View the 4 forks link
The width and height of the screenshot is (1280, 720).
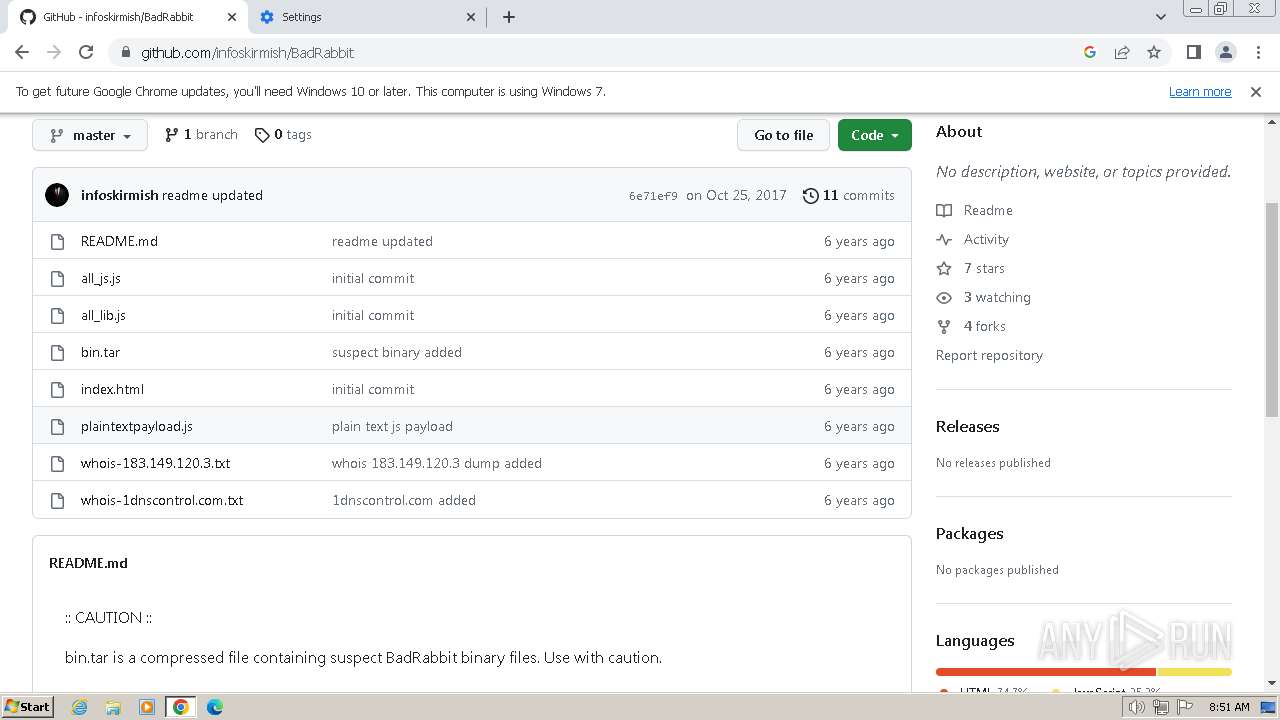tap(971, 326)
